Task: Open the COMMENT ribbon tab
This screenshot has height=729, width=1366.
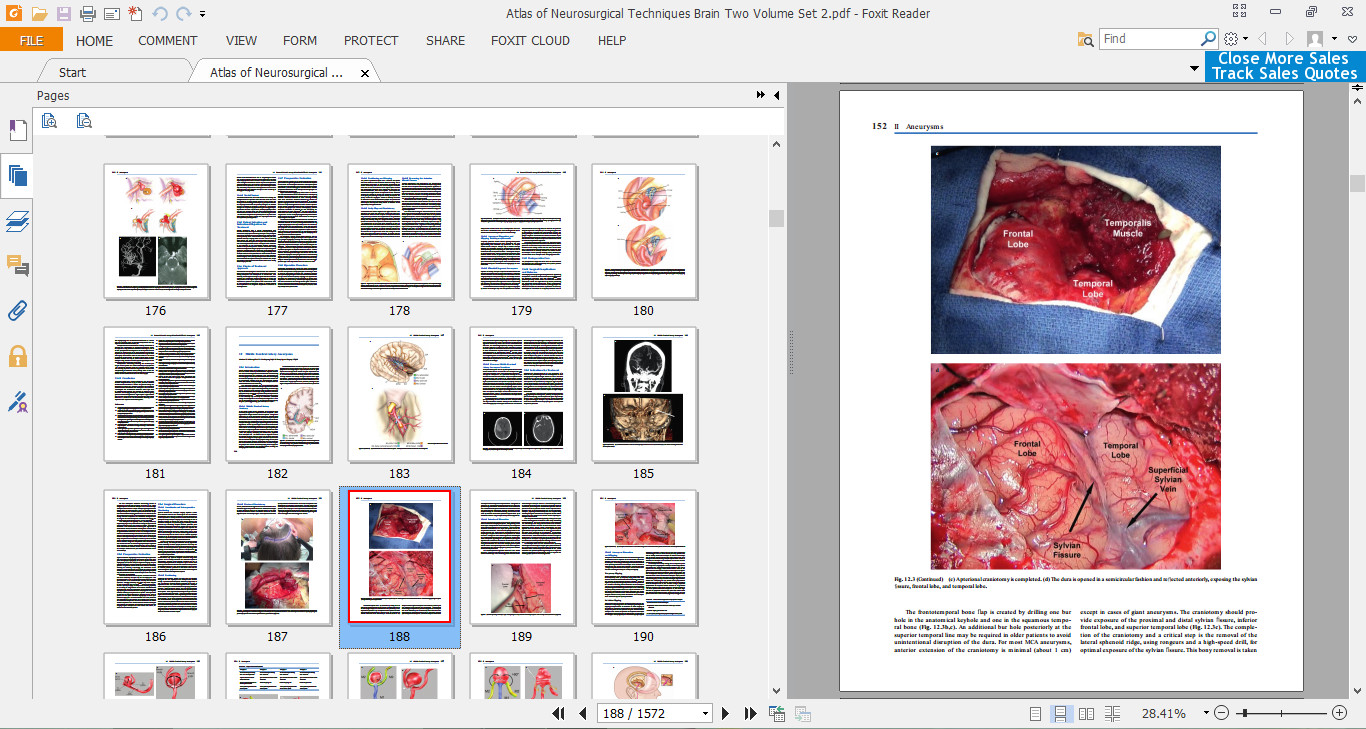Action: coord(168,40)
